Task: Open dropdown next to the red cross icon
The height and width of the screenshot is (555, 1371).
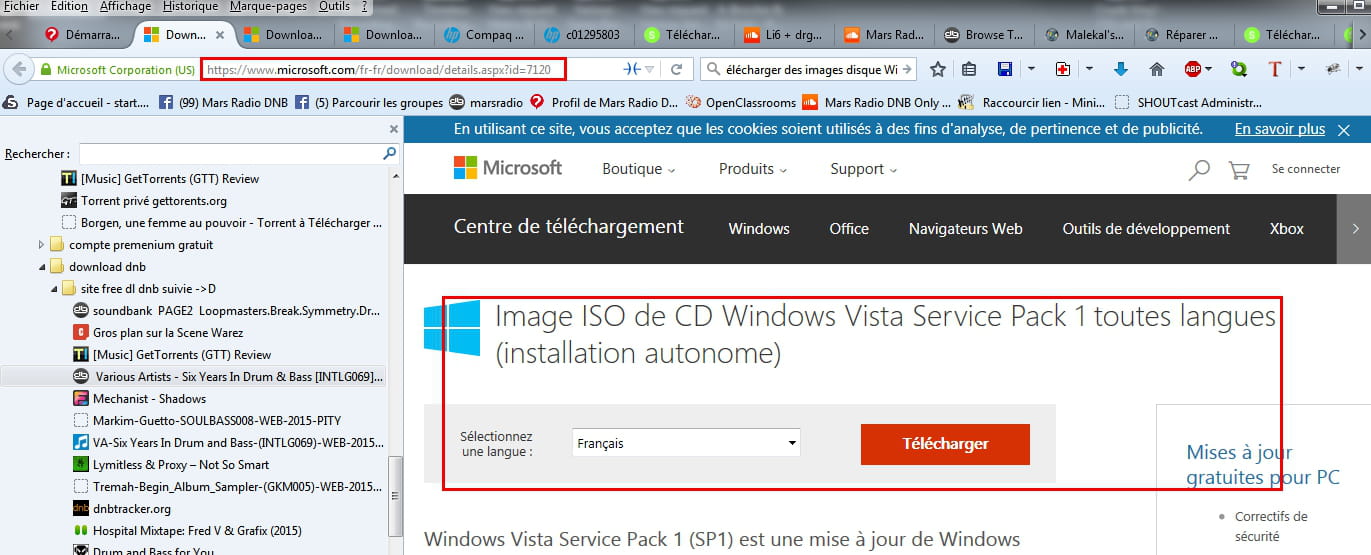Action: (x=1088, y=70)
